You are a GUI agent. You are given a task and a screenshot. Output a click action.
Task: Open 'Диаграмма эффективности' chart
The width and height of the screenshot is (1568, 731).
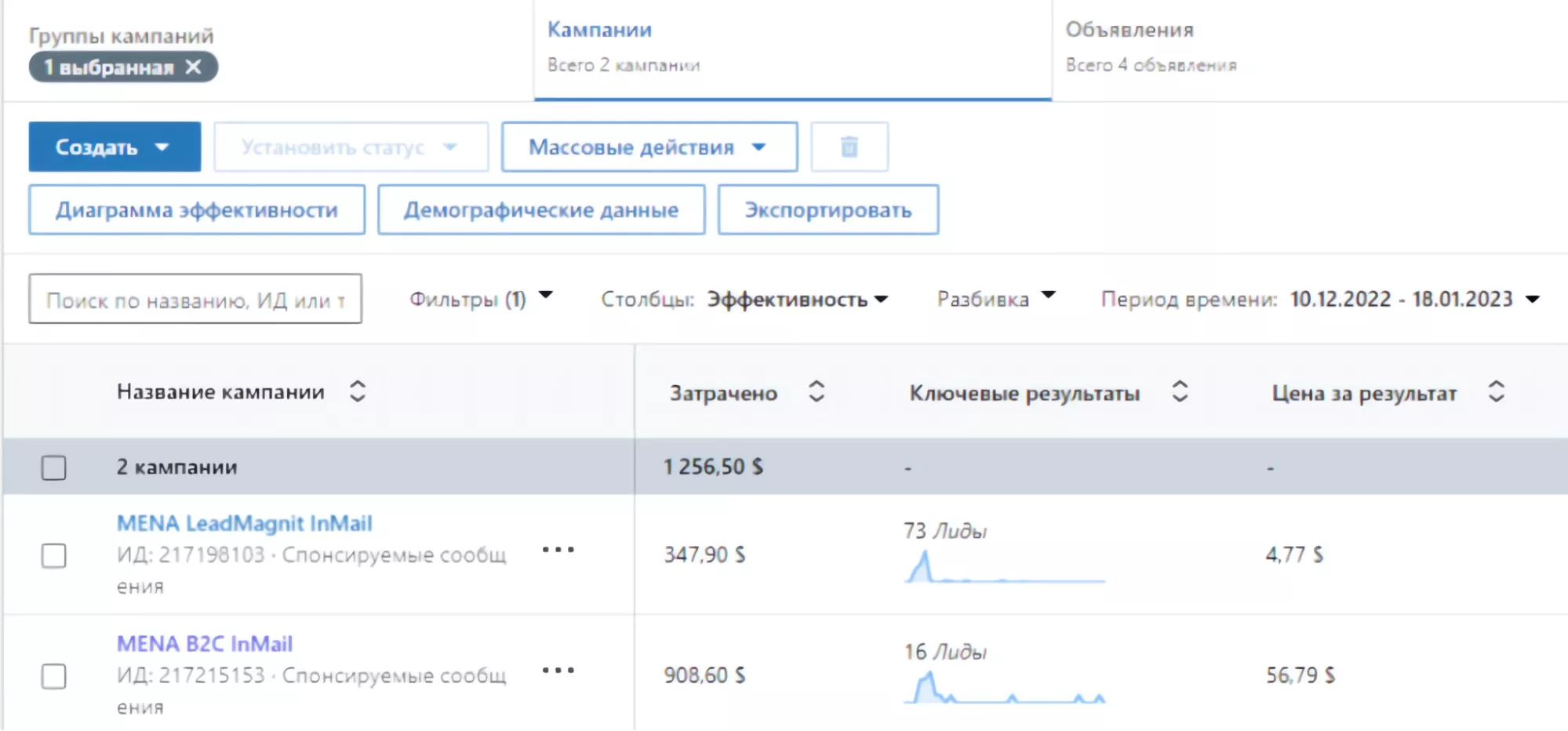click(197, 209)
